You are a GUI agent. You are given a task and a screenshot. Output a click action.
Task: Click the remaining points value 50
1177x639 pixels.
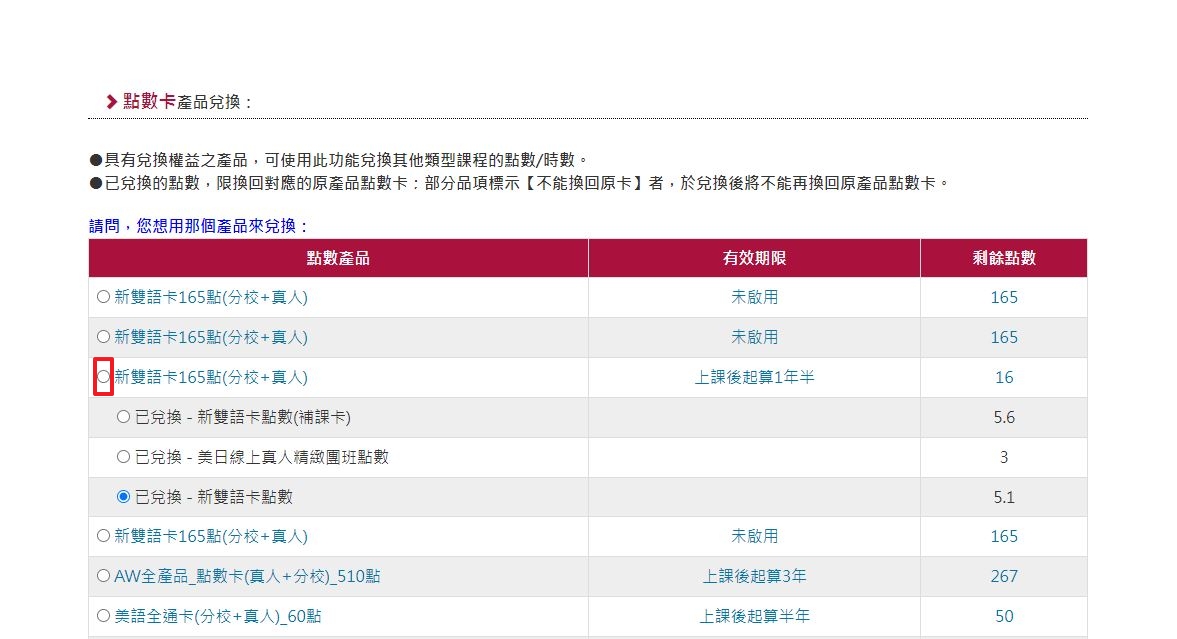pos(1004,616)
